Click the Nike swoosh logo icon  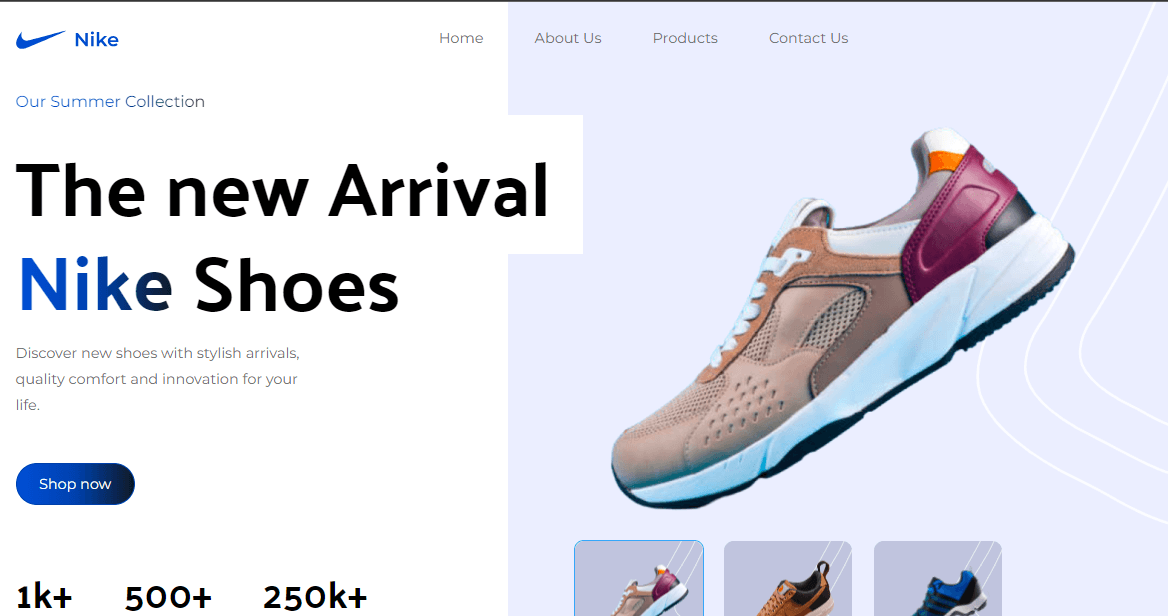click(40, 39)
